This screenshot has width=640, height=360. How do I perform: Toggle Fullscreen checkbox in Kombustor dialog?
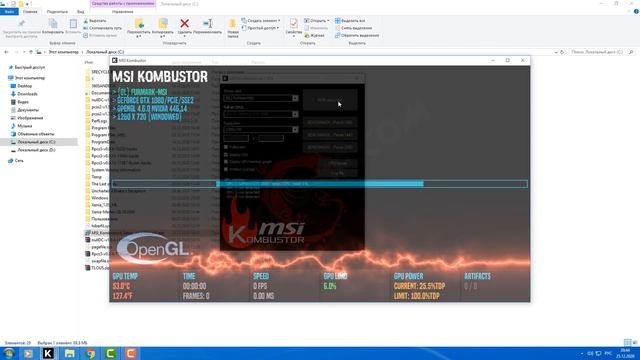pos(226,147)
